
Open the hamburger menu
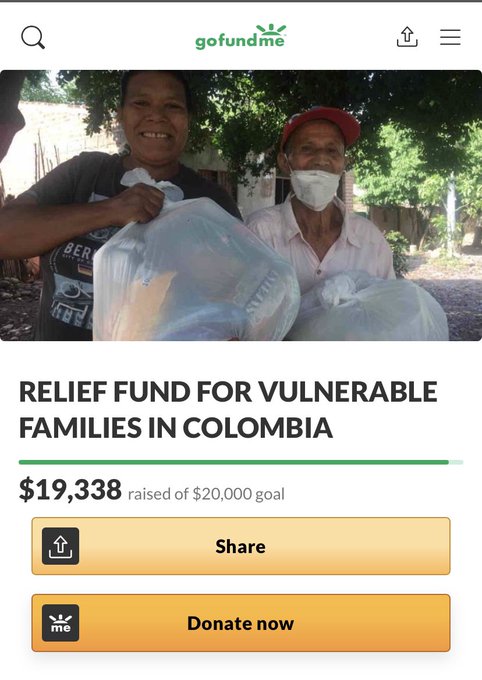point(450,37)
